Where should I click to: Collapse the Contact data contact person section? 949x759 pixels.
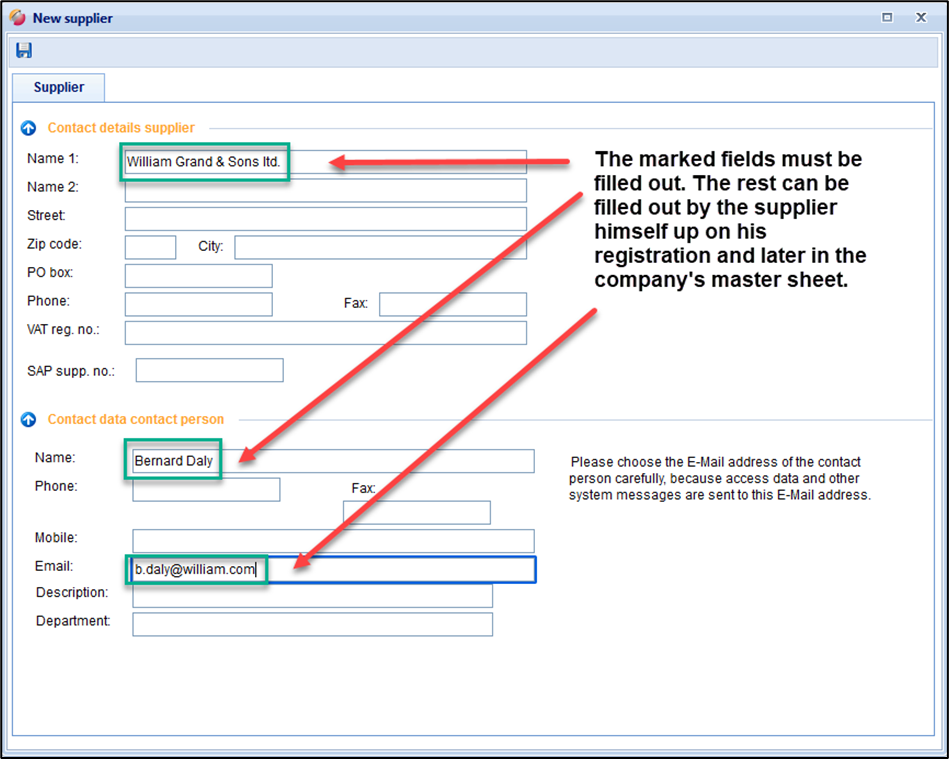pyautogui.click(x=28, y=420)
